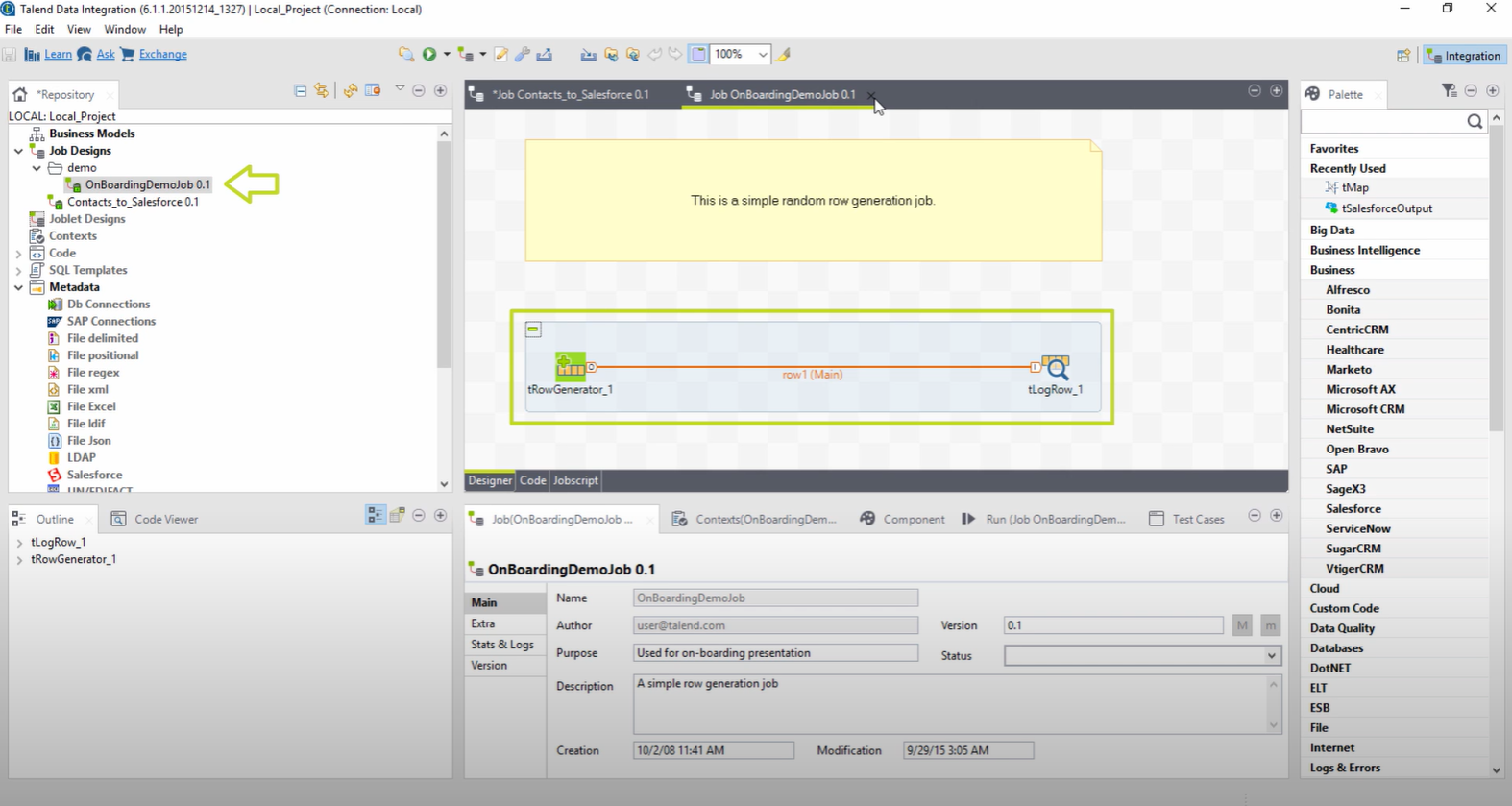Viewport: 1512px width, 806px height.
Task: Open the Test Cases tab
Action: point(1187,519)
